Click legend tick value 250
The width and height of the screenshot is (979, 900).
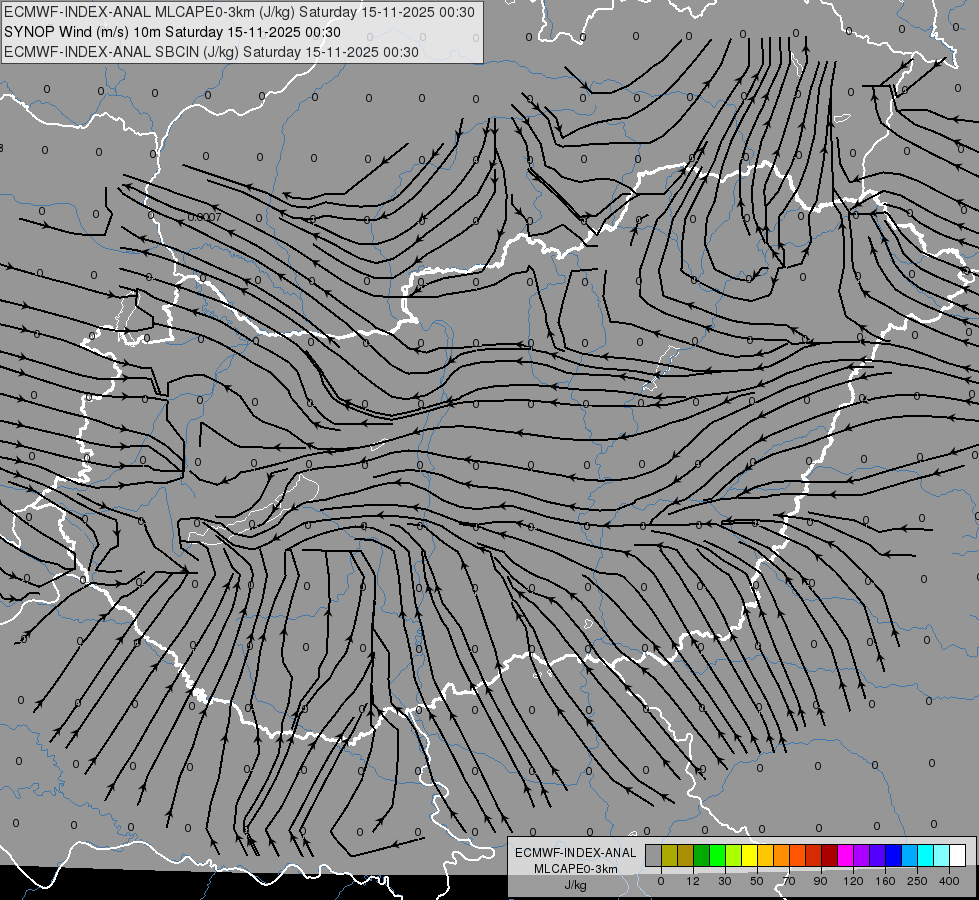[x=917, y=881]
